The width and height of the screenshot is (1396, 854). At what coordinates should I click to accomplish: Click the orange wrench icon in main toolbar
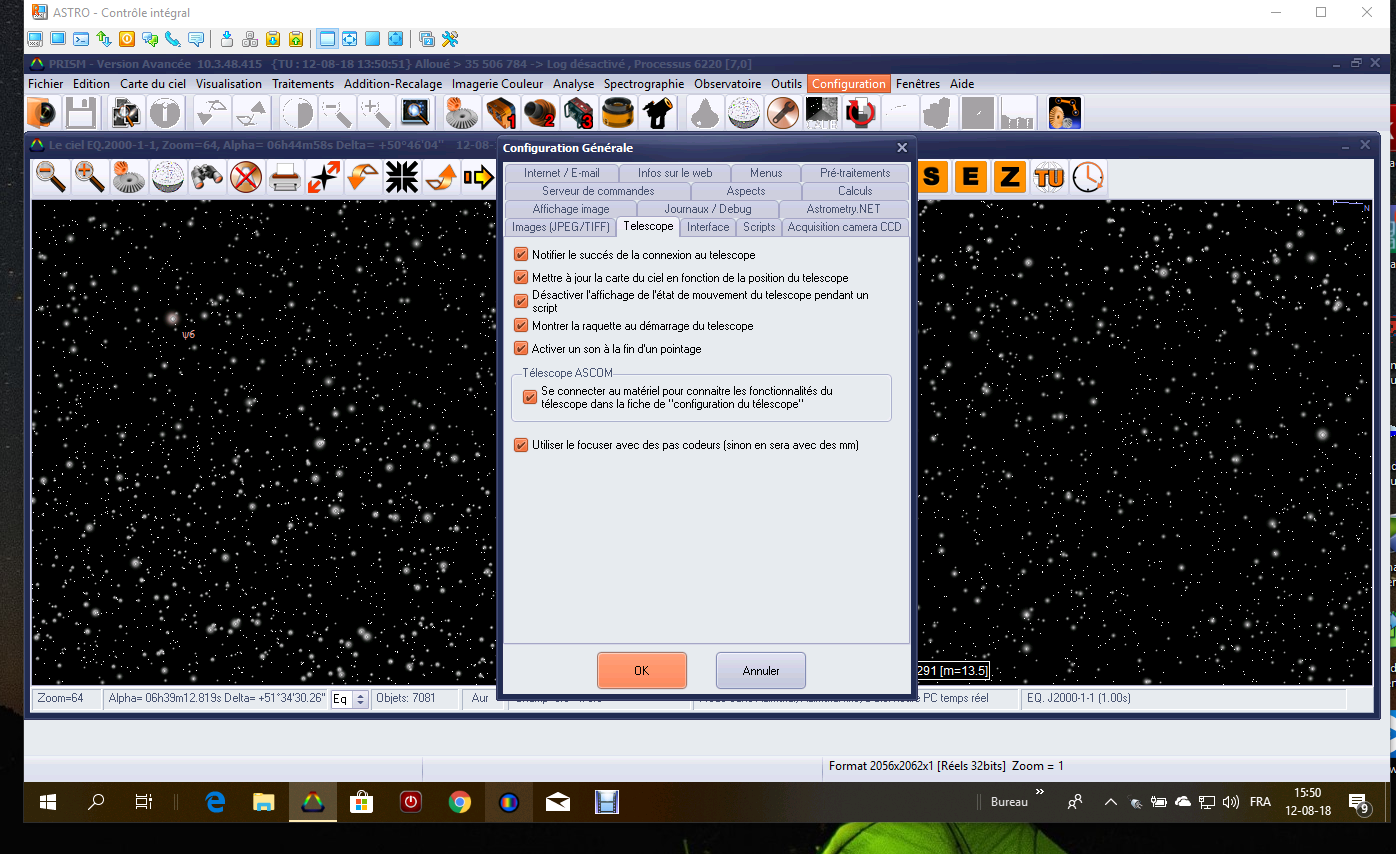pos(783,113)
